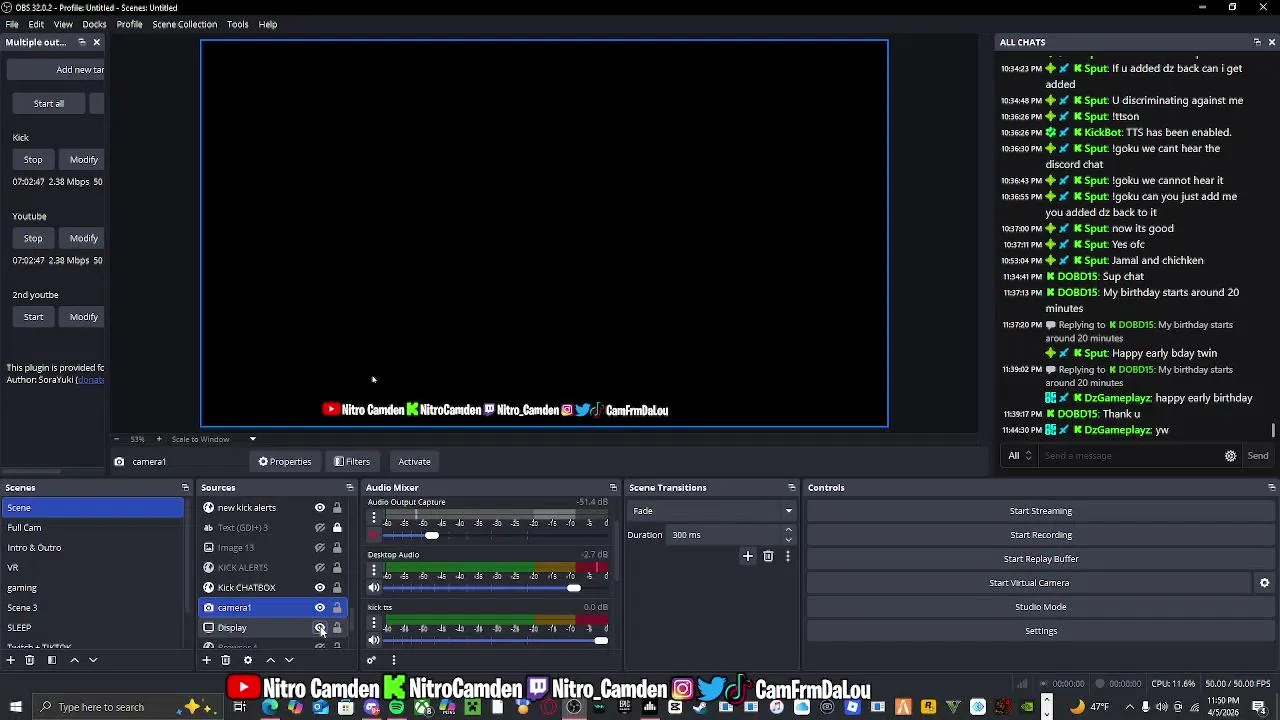Increase transition duration stepper
The image size is (1280, 720).
(x=788, y=530)
